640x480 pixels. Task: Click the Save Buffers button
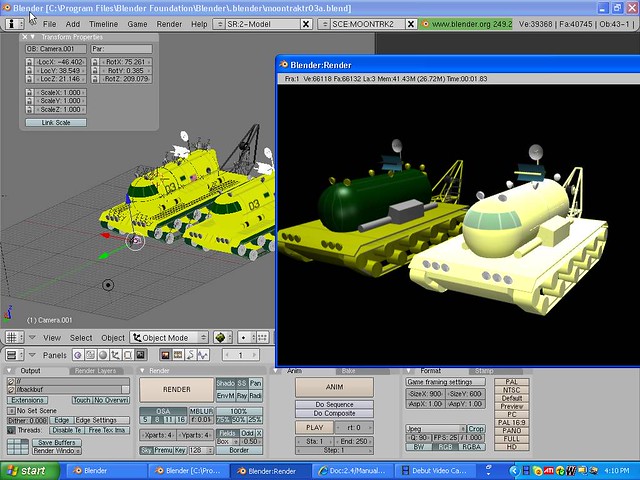[x=57, y=442]
